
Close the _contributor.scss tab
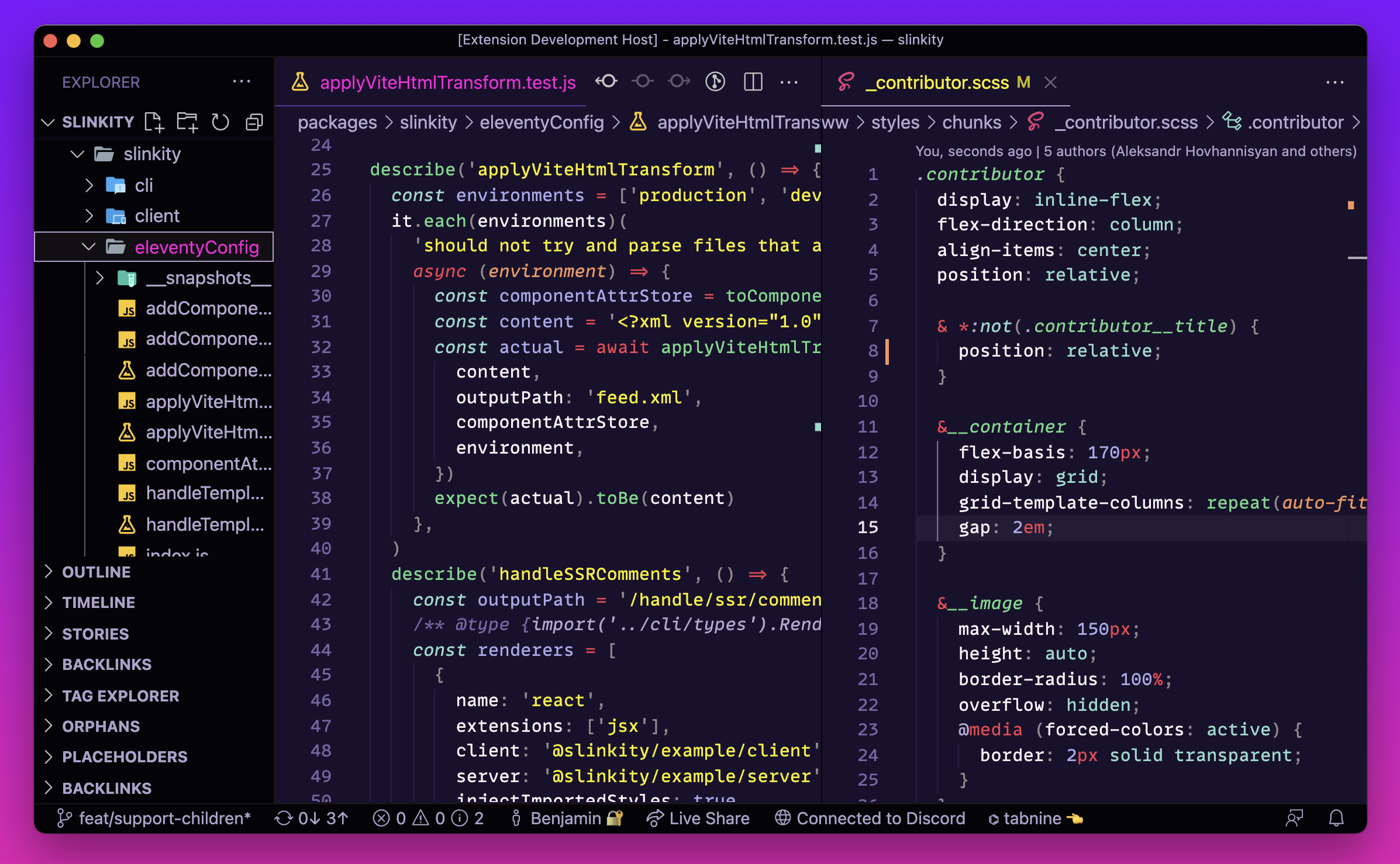[x=1051, y=82]
